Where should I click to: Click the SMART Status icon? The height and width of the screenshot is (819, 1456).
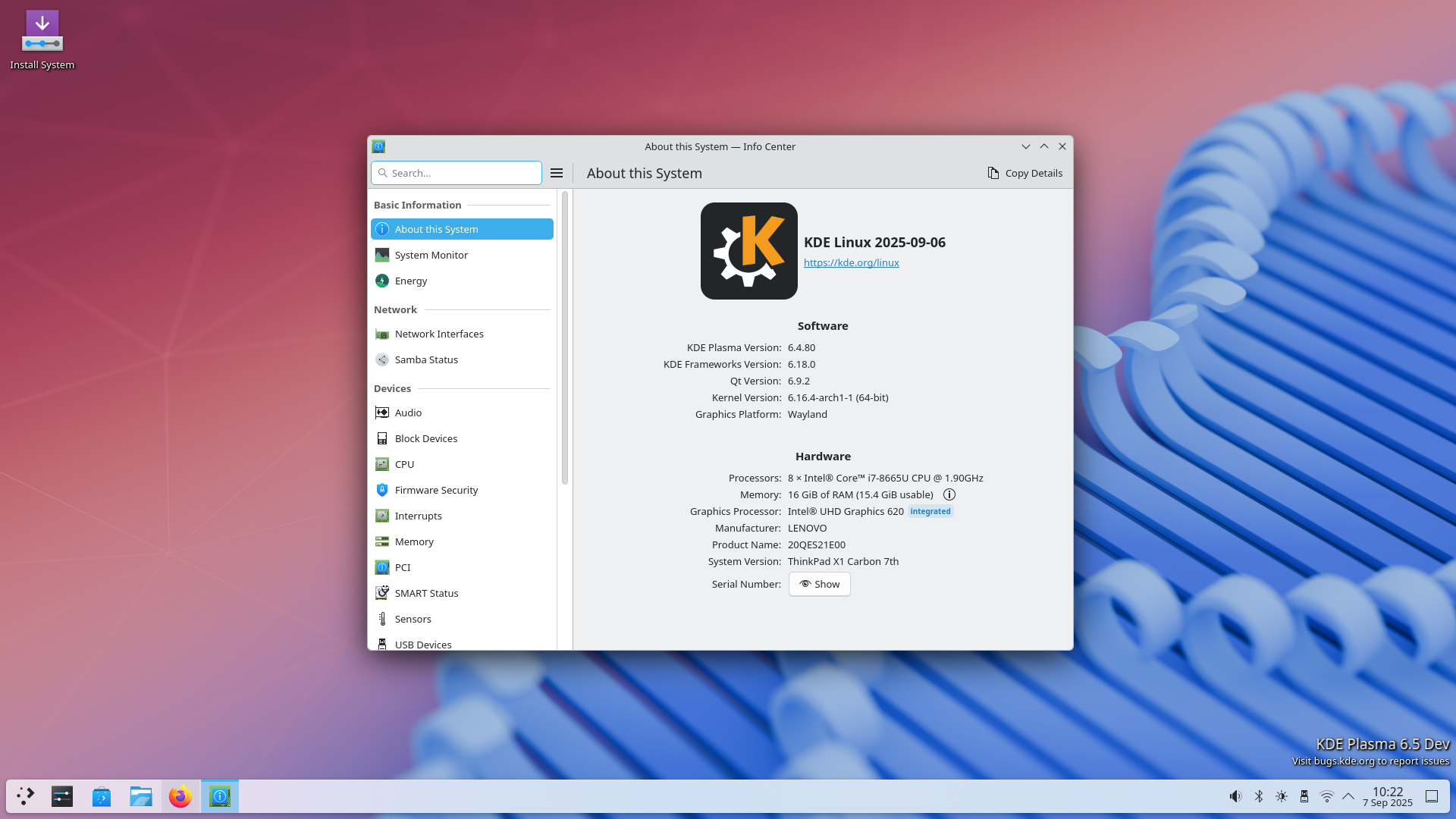click(382, 593)
